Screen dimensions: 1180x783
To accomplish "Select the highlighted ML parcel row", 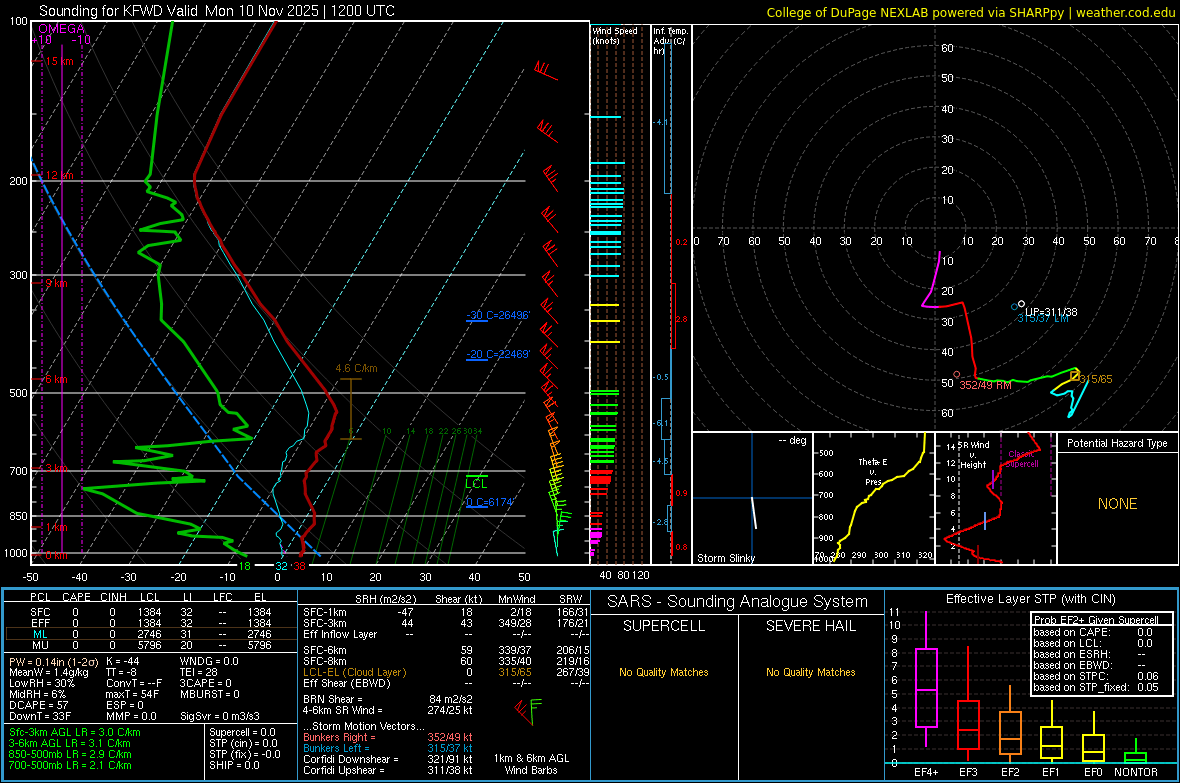I will [151, 634].
